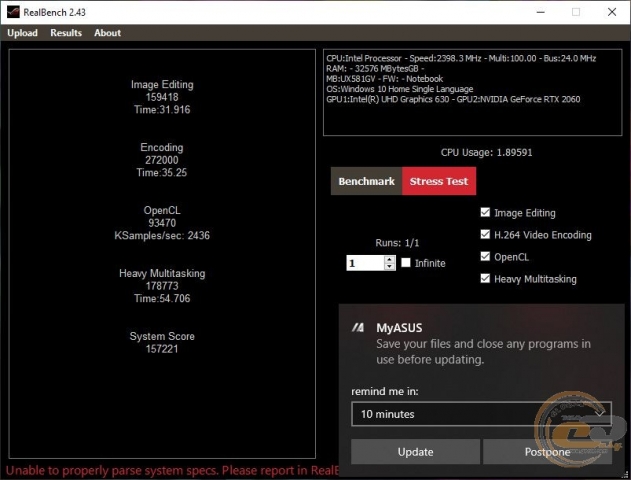Switch to the Benchmark tab
The width and height of the screenshot is (631, 480).
click(x=366, y=181)
